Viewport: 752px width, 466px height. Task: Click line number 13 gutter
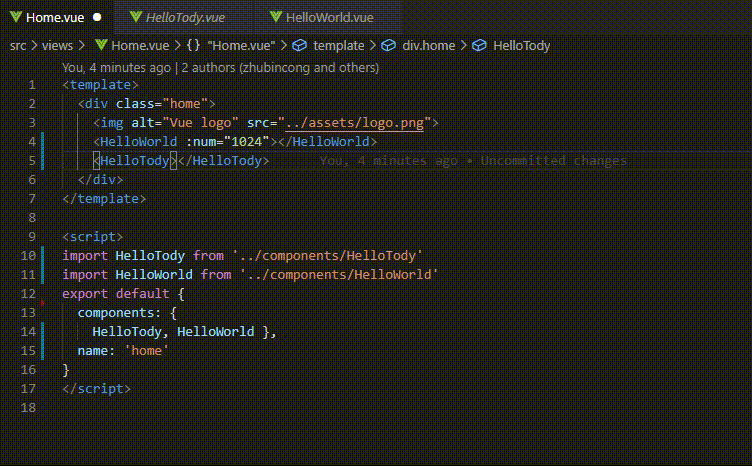click(x=28, y=313)
